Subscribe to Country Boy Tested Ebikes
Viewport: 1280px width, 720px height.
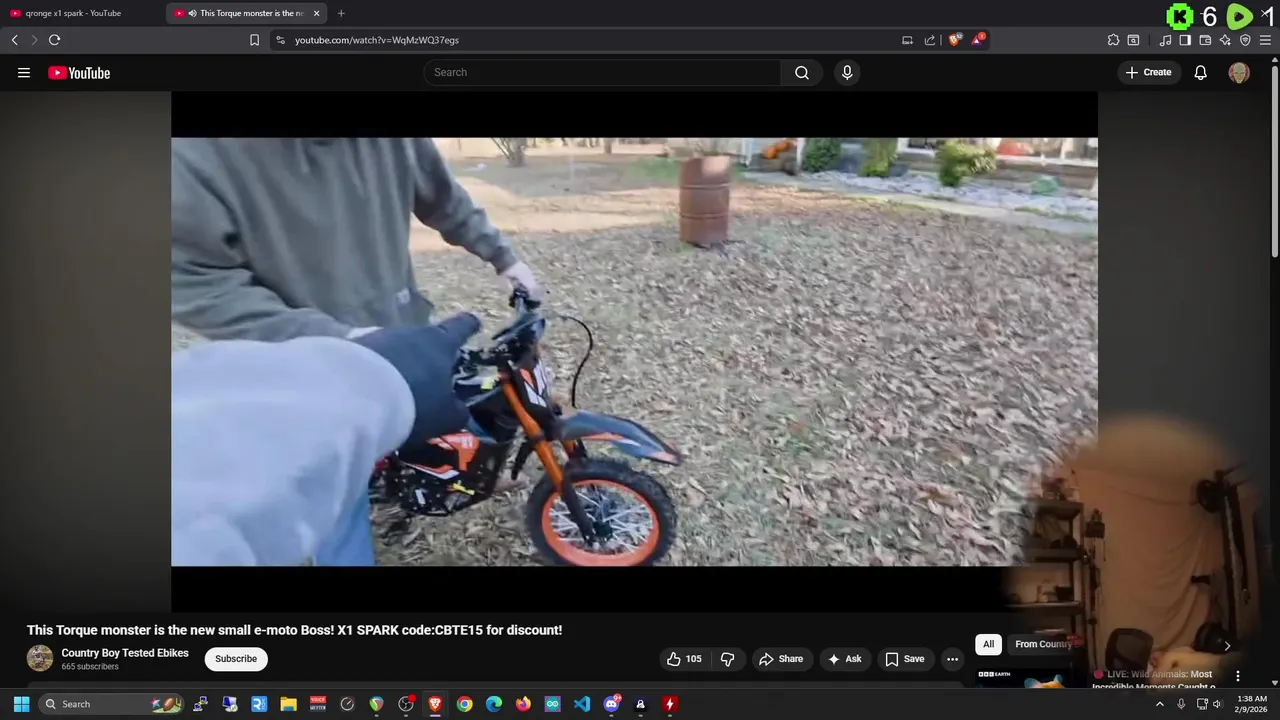[x=236, y=659]
